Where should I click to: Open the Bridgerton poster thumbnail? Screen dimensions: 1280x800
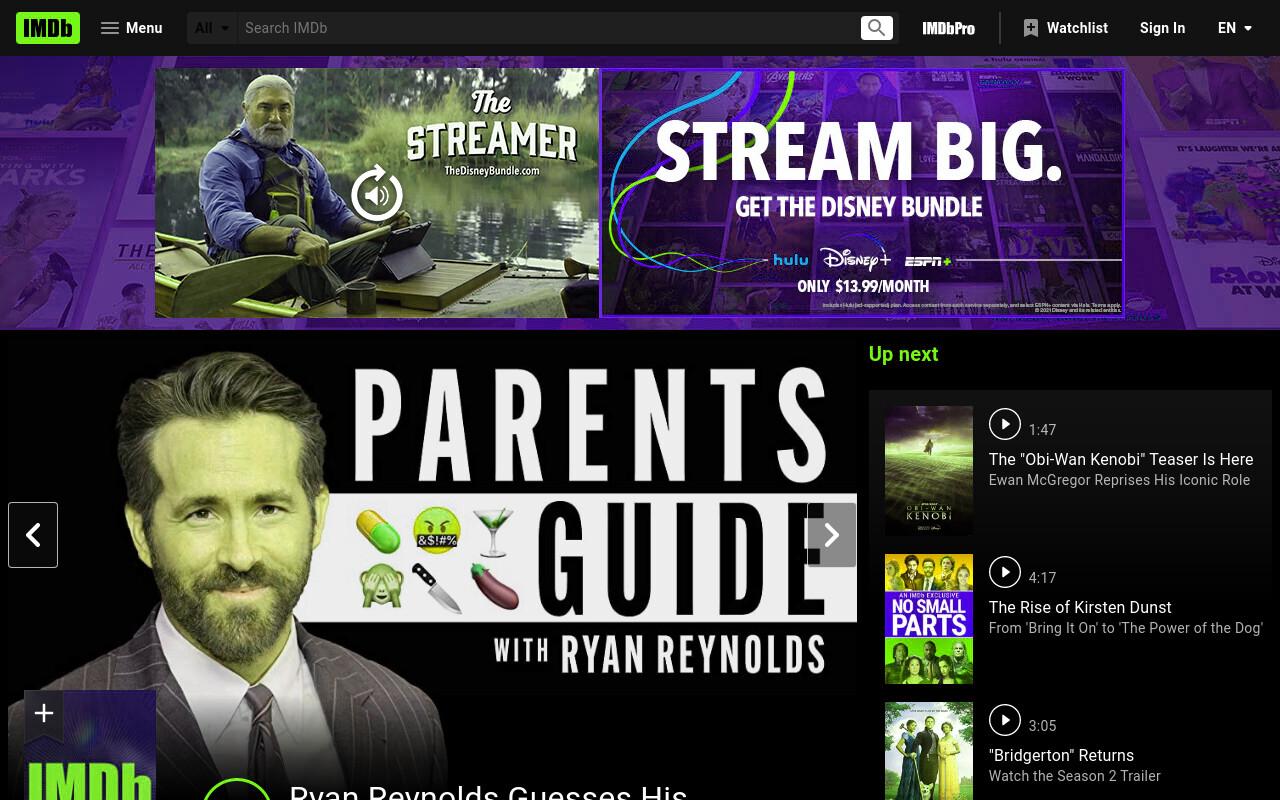929,751
